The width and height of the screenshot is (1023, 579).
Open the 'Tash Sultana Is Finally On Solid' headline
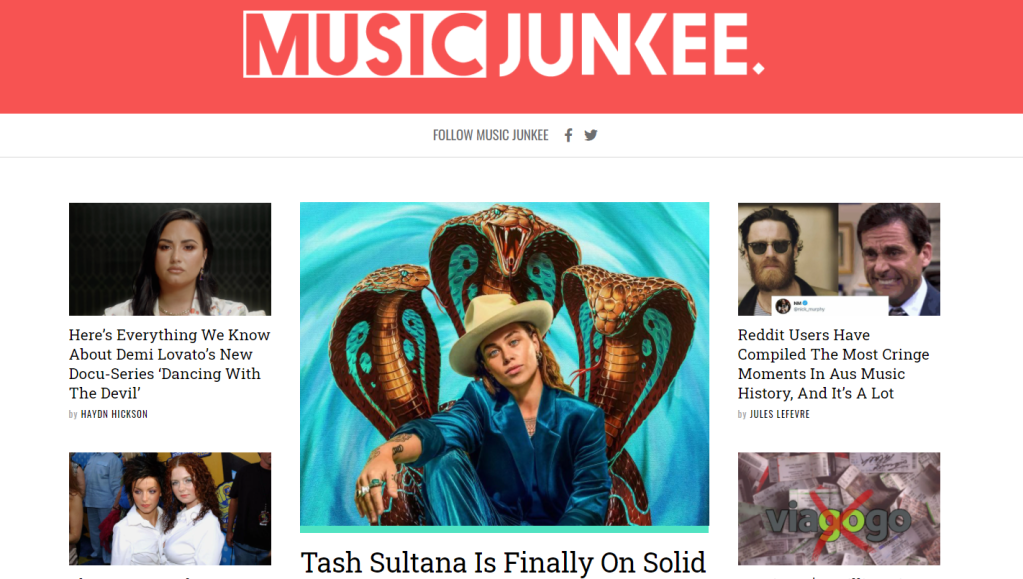(503, 563)
